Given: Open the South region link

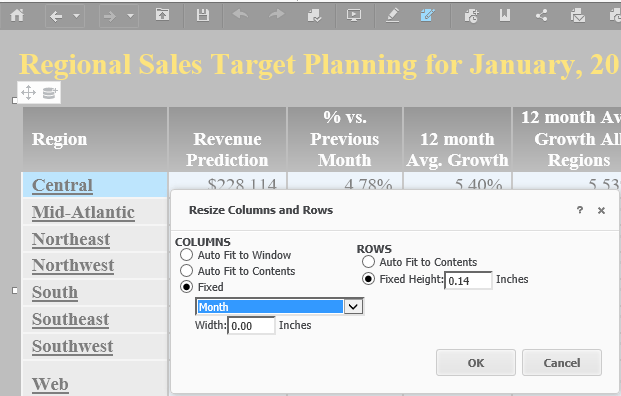Looking at the screenshot, I should pos(55,292).
